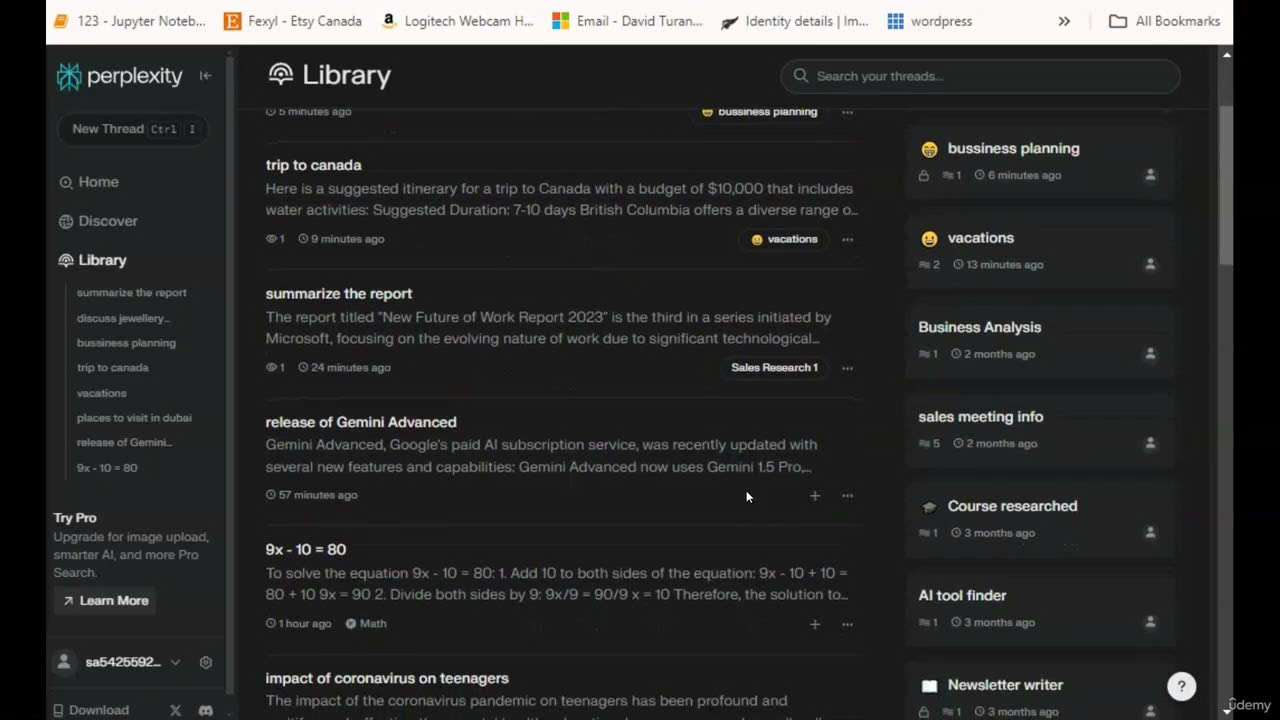
Task: Open the vacations collection tag
Action: [784, 240]
